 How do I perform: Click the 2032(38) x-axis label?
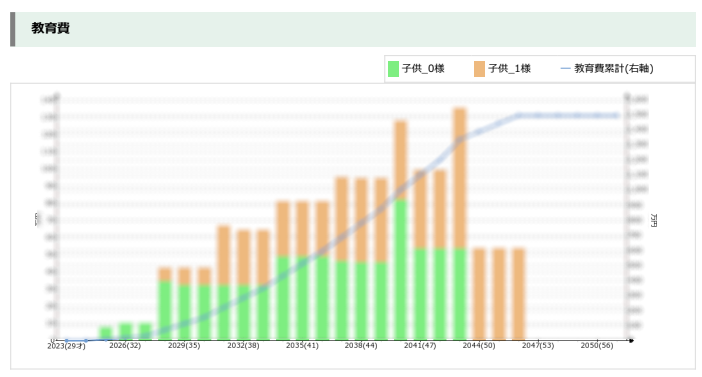243,345
